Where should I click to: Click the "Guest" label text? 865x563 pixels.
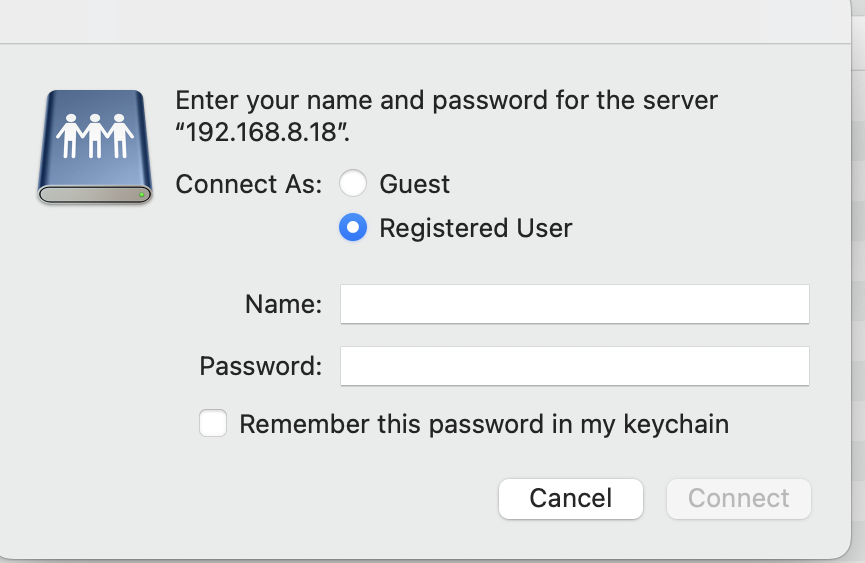(x=414, y=184)
